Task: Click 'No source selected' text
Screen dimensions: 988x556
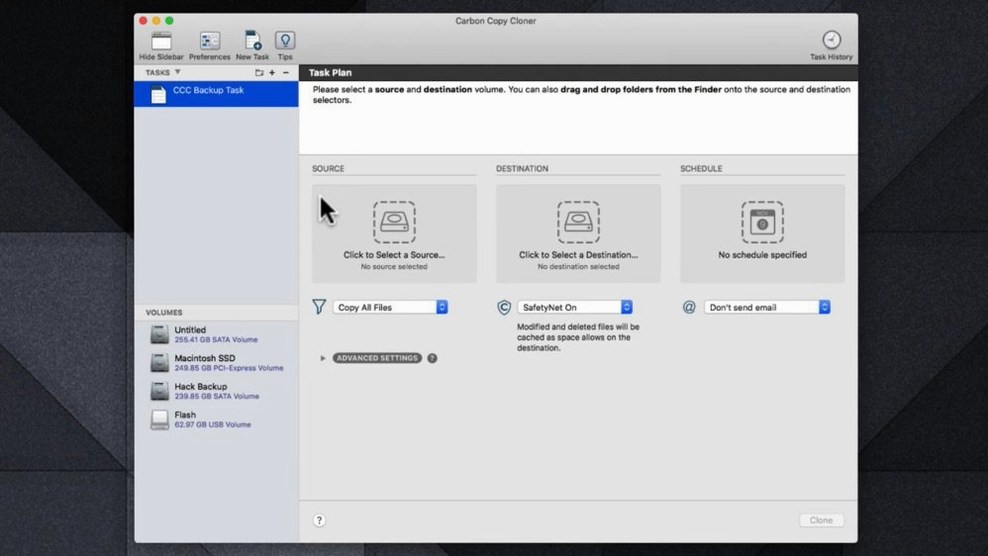Action: click(394, 267)
